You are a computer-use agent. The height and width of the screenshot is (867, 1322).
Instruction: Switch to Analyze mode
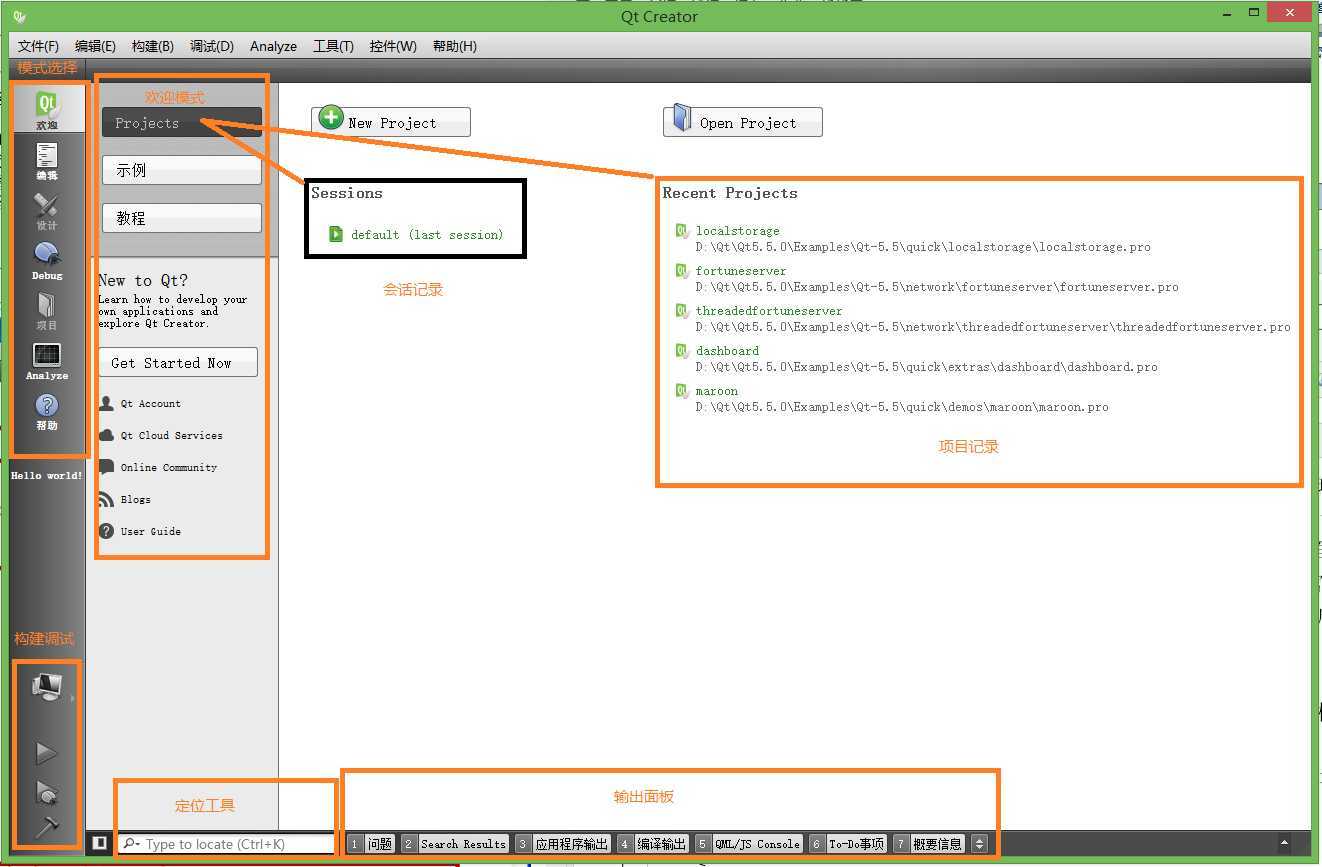click(47, 360)
